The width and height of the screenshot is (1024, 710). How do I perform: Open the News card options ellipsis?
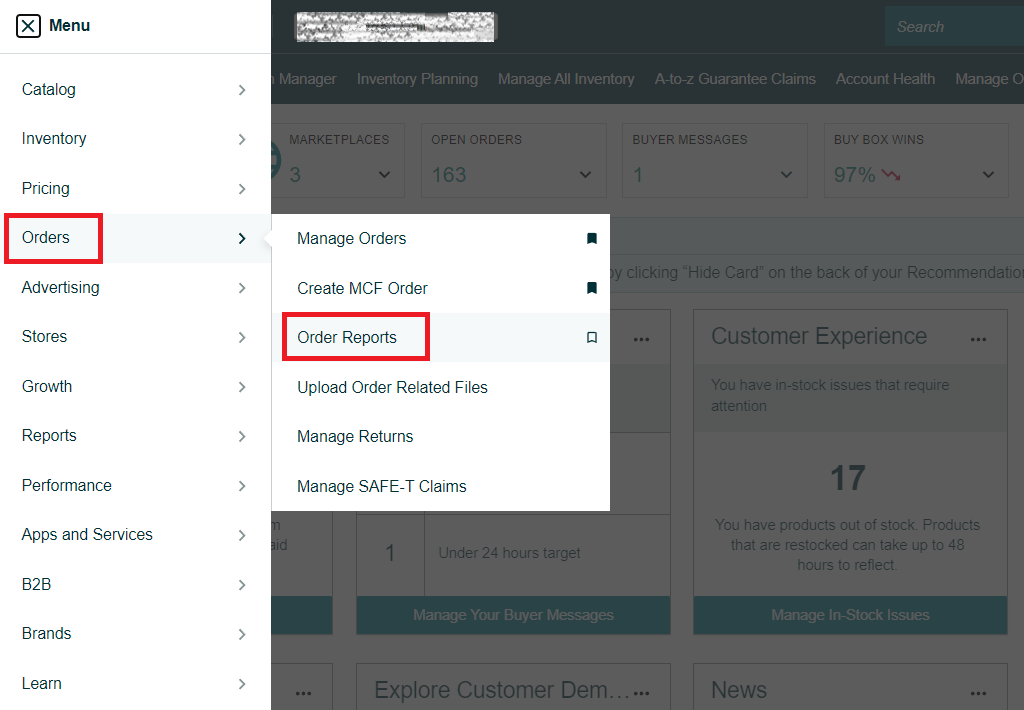pos(978,693)
